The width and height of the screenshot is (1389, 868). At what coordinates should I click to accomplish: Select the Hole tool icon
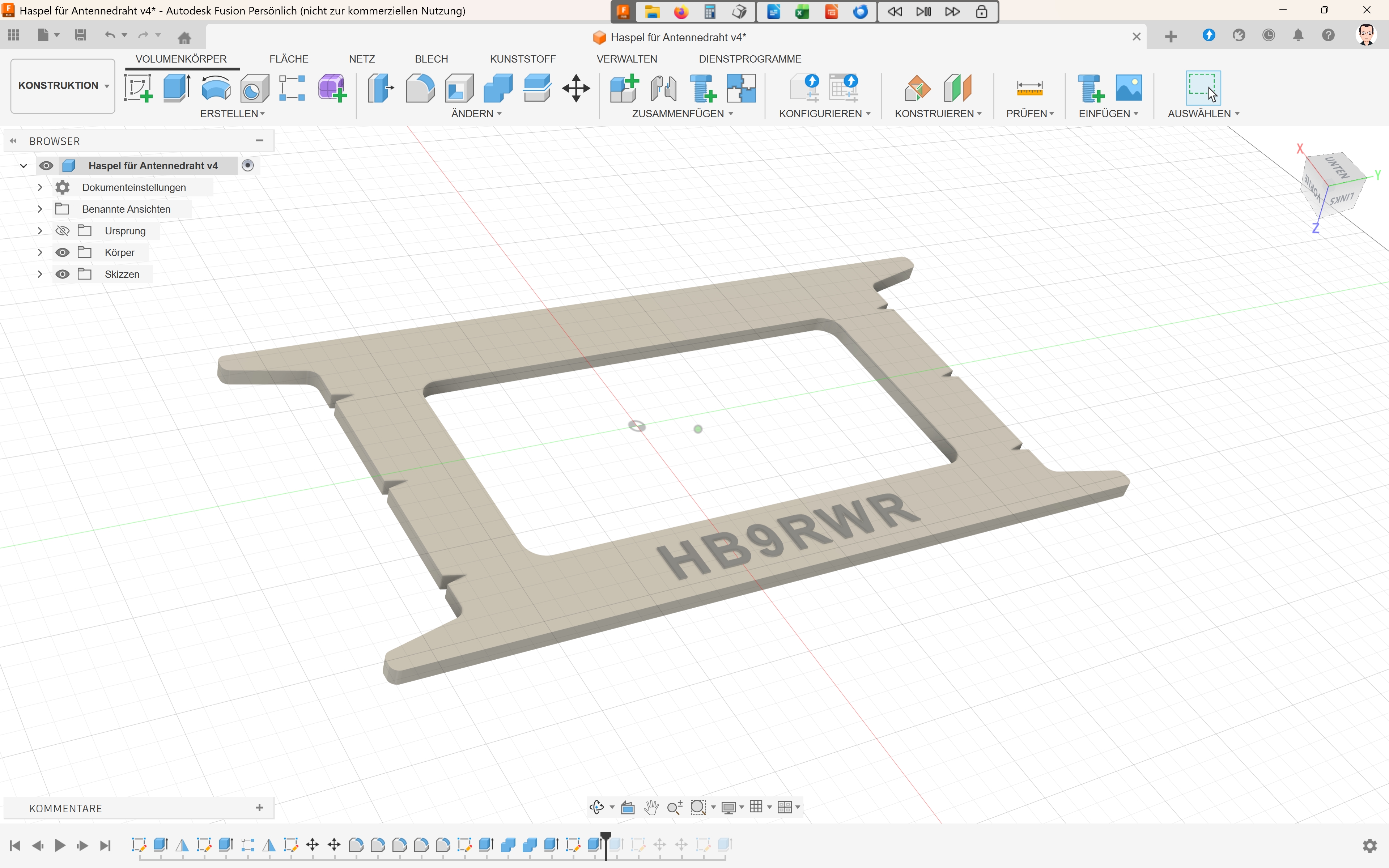(x=254, y=88)
